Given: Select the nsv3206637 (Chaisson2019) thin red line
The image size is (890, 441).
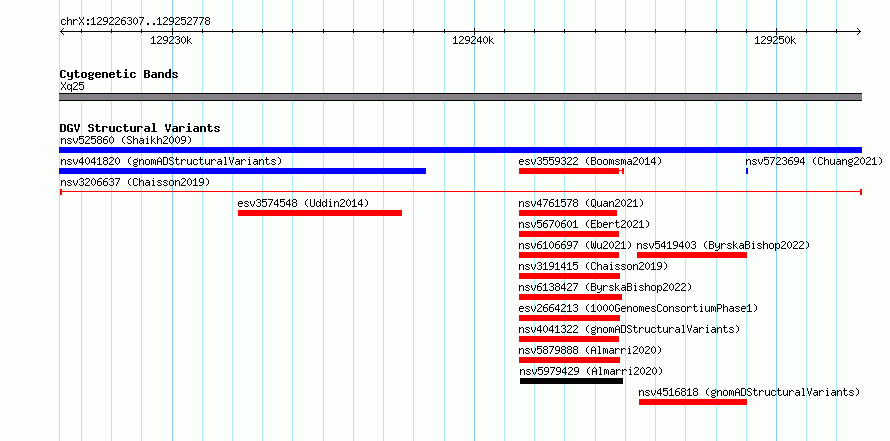Looking at the screenshot, I should [x=460, y=192].
